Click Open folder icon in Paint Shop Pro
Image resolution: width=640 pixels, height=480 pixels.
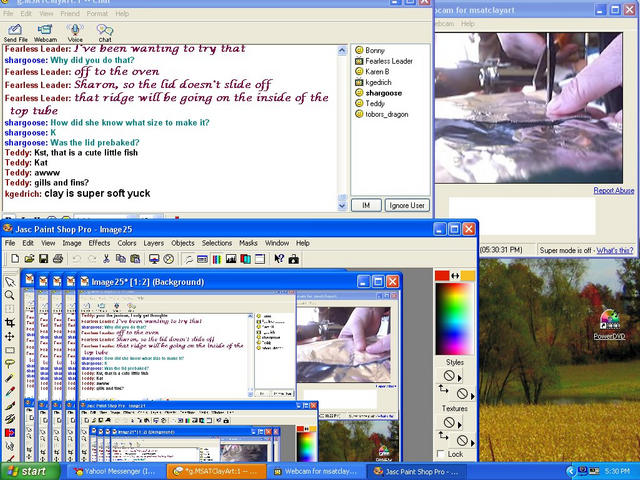click(x=29, y=259)
